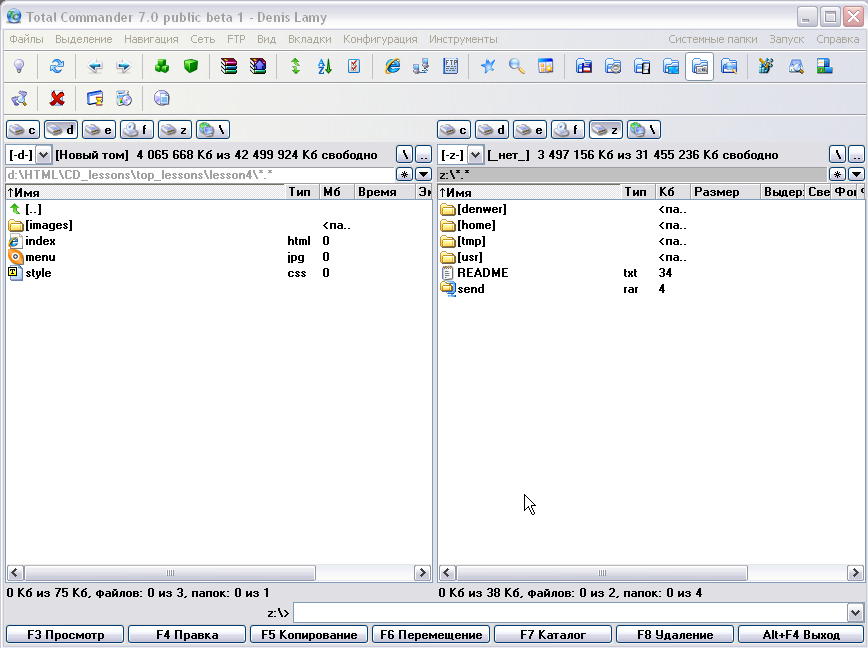Switch the left panel to drive c
This screenshot has height=648, width=868.
pyautogui.click(x=23, y=130)
